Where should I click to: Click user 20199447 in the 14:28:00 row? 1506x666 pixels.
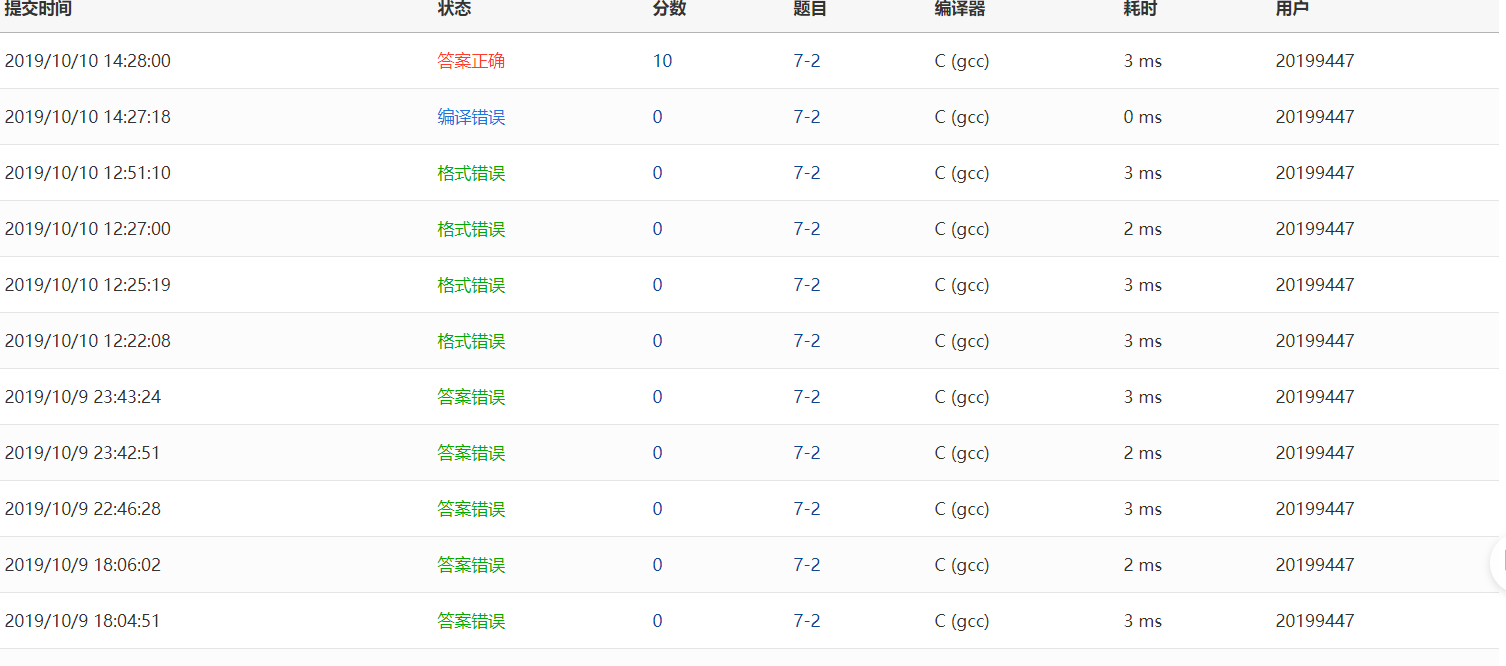tap(1315, 61)
